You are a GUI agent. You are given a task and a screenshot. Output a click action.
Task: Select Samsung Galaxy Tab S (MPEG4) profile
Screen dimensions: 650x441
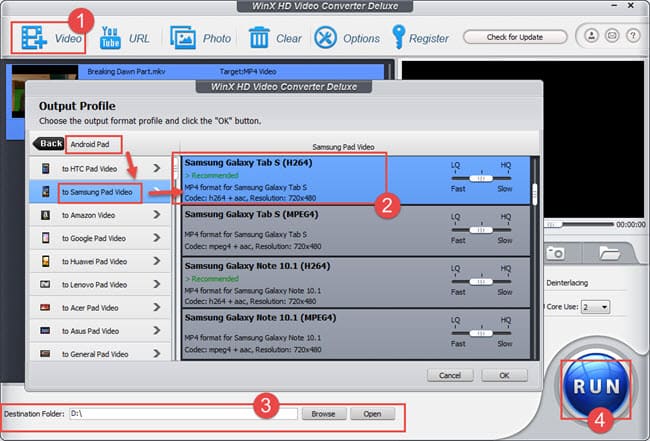pyautogui.click(x=356, y=230)
